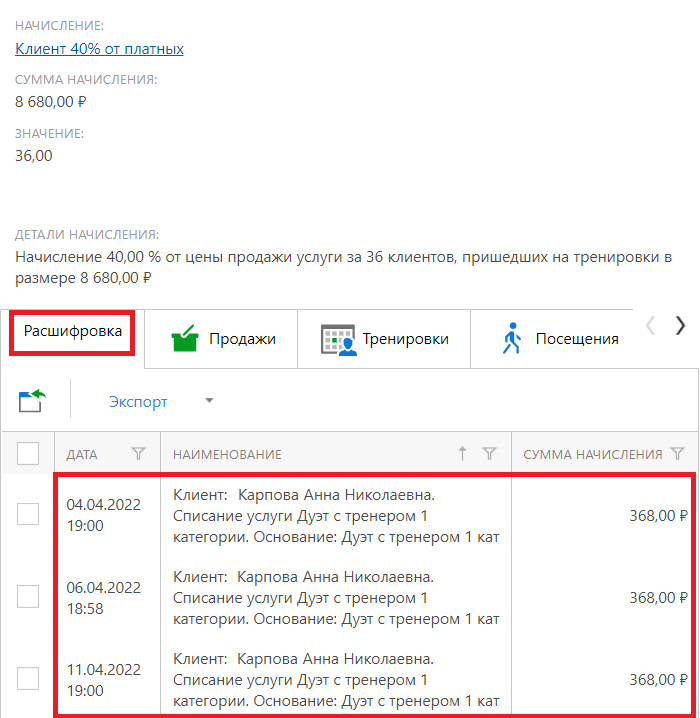Screen dimensions: 700x718
Task: Open filter for Сумма начисления column
Action: pos(678,453)
